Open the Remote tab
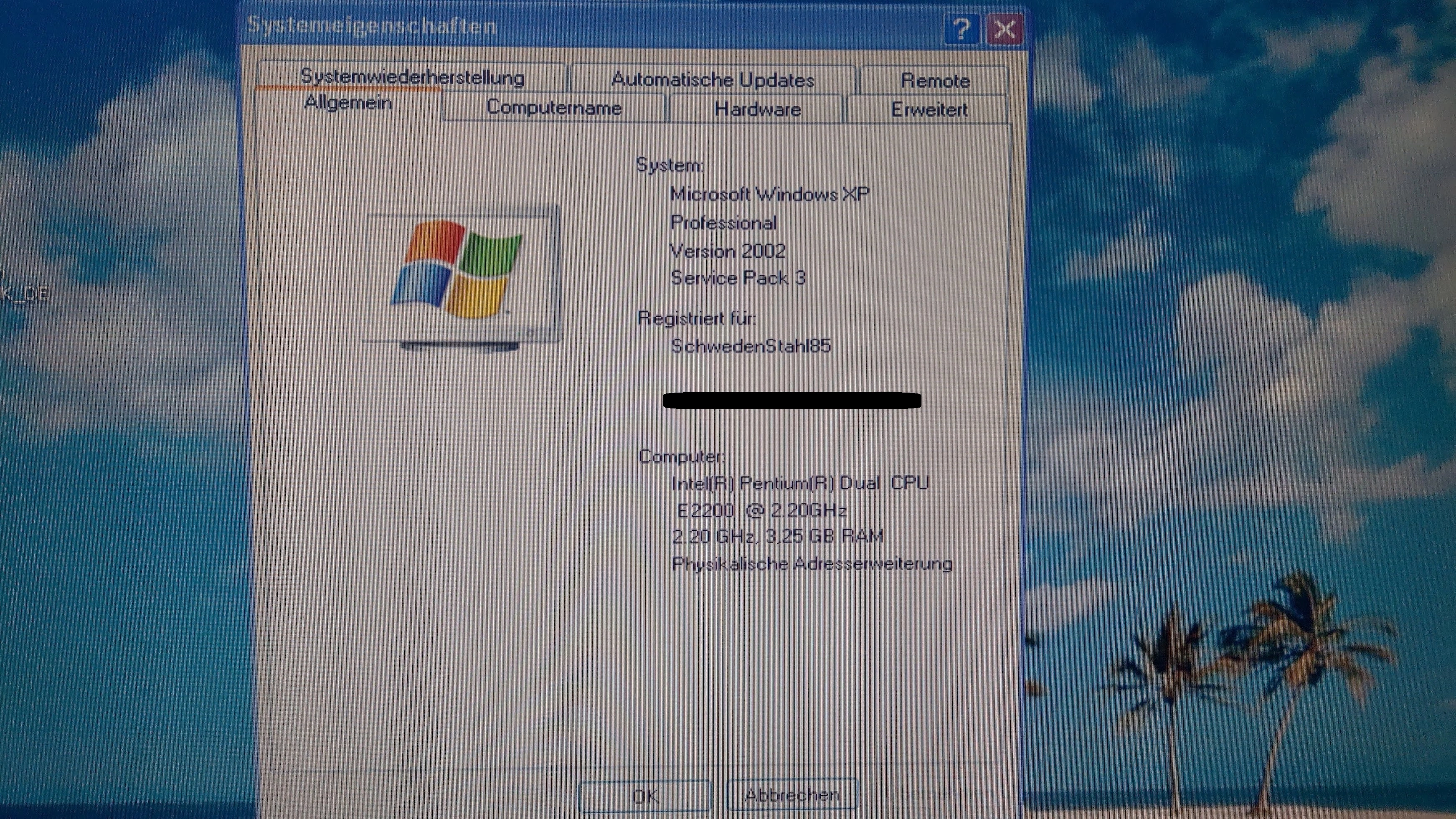 tap(934, 81)
